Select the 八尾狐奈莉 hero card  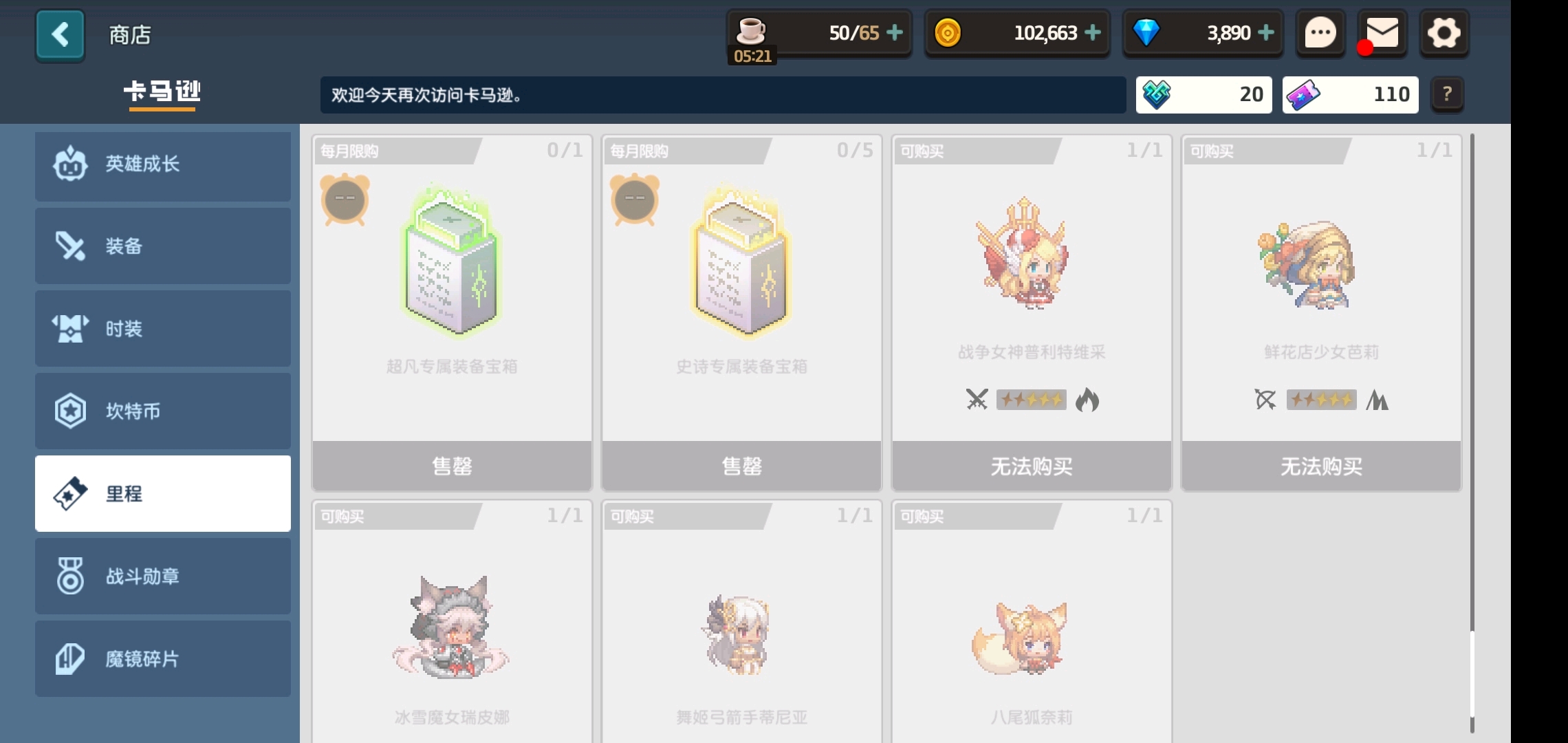(x=1032, y=622)
